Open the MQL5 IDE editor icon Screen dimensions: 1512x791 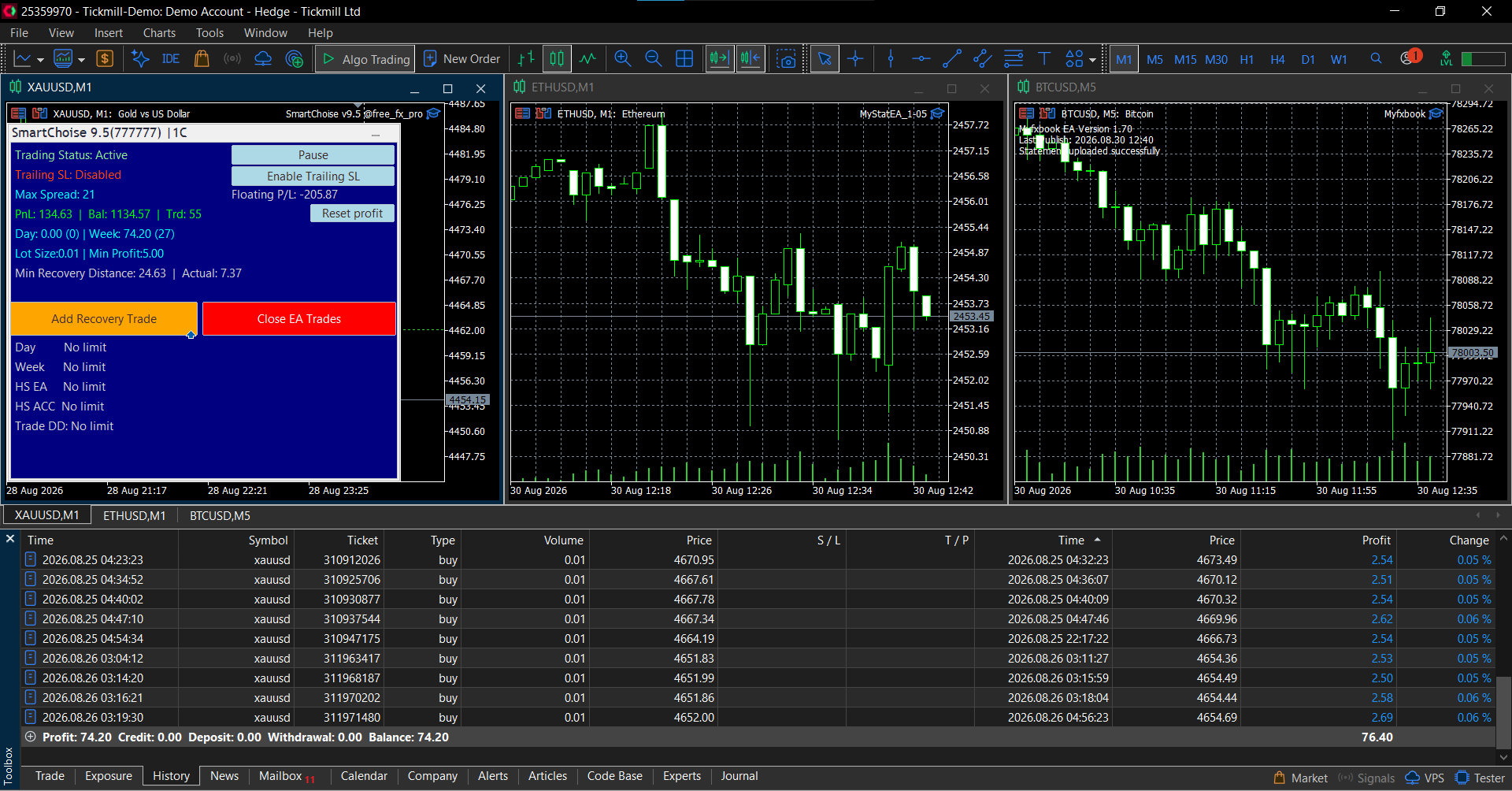click(170, 59)
